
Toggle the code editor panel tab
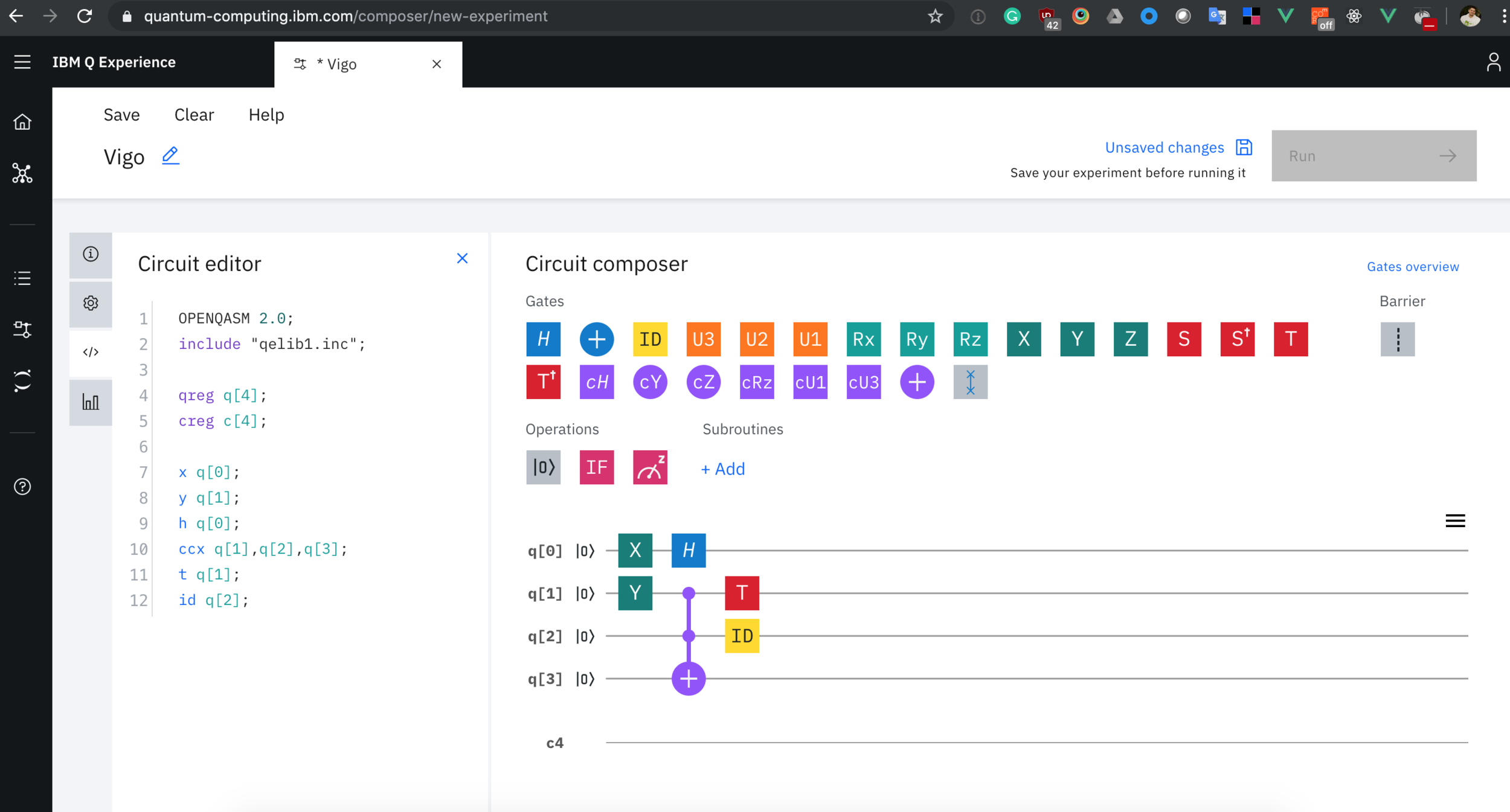[x=91, y=352]
